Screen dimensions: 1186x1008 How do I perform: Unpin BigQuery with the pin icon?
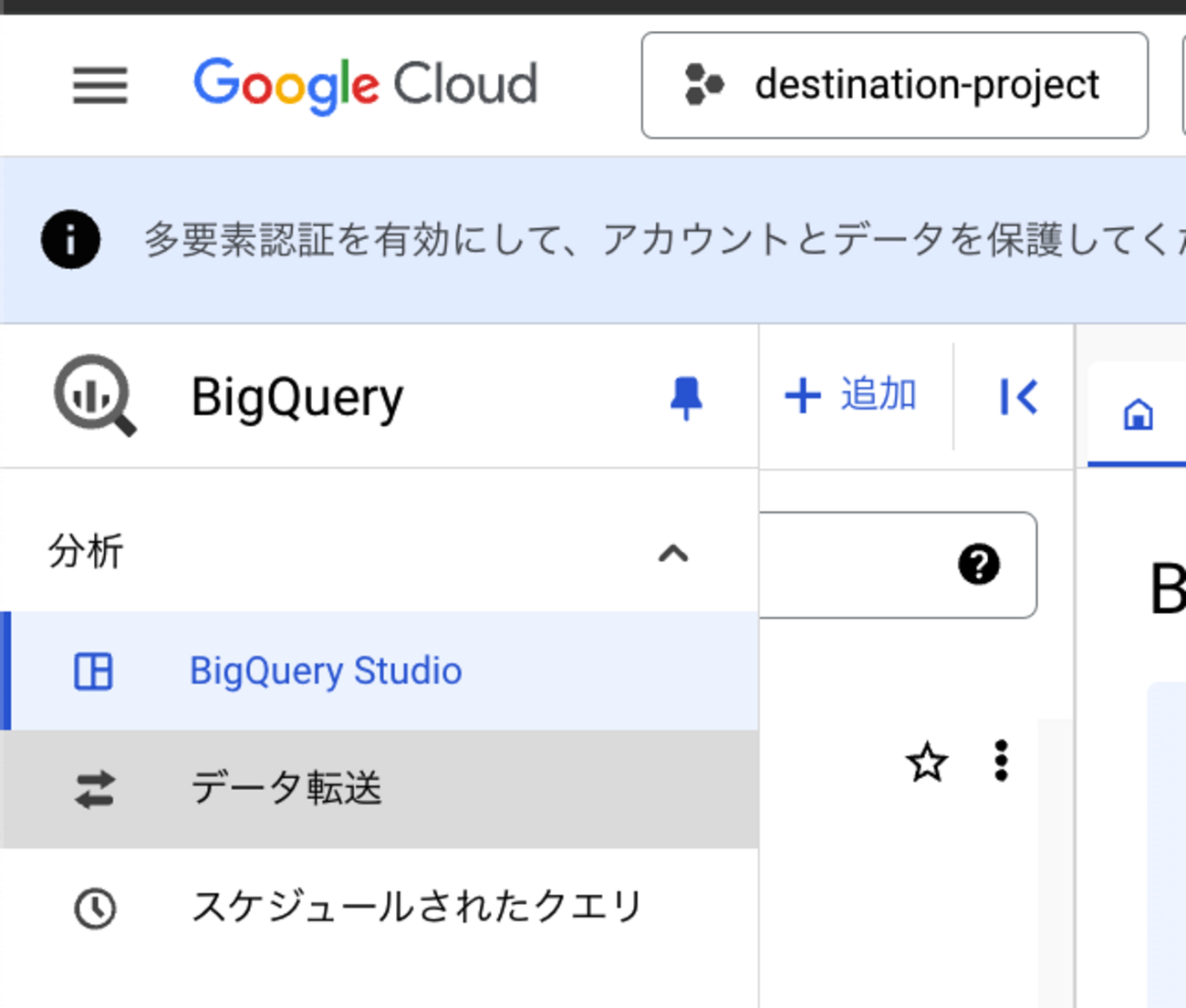click(685, 398)
